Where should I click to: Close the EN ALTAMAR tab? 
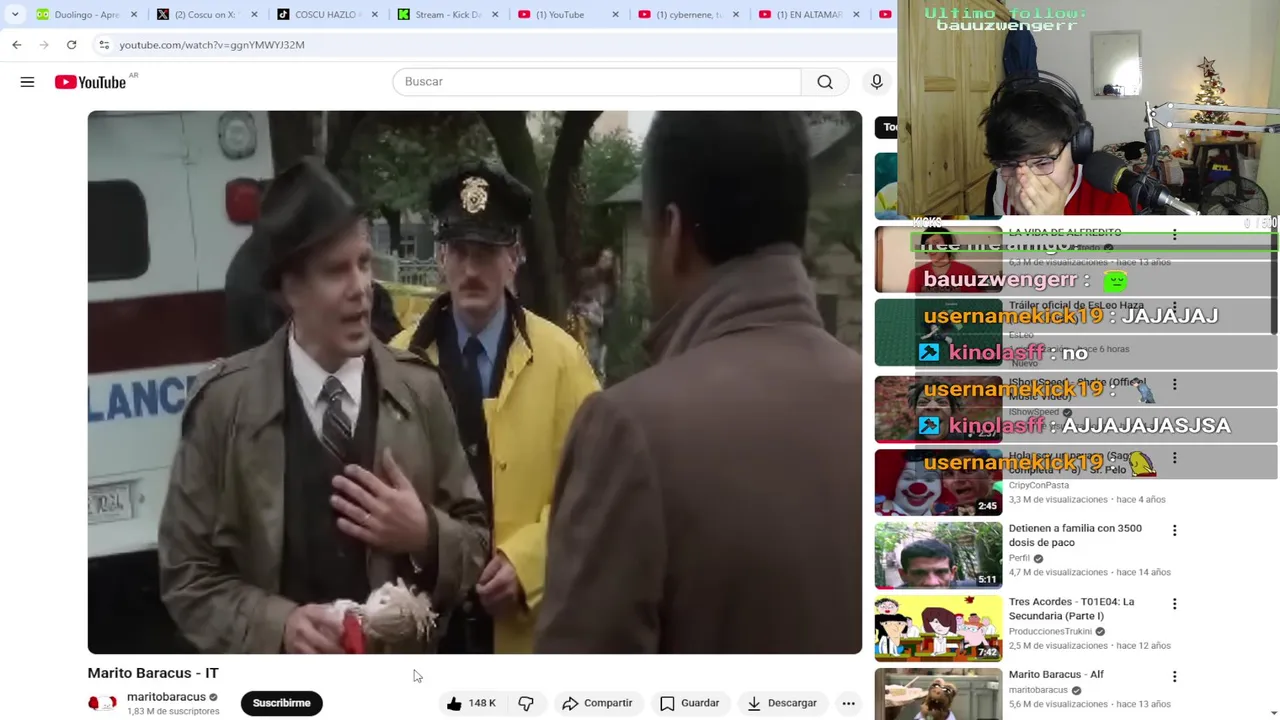(x=856, y=15)
